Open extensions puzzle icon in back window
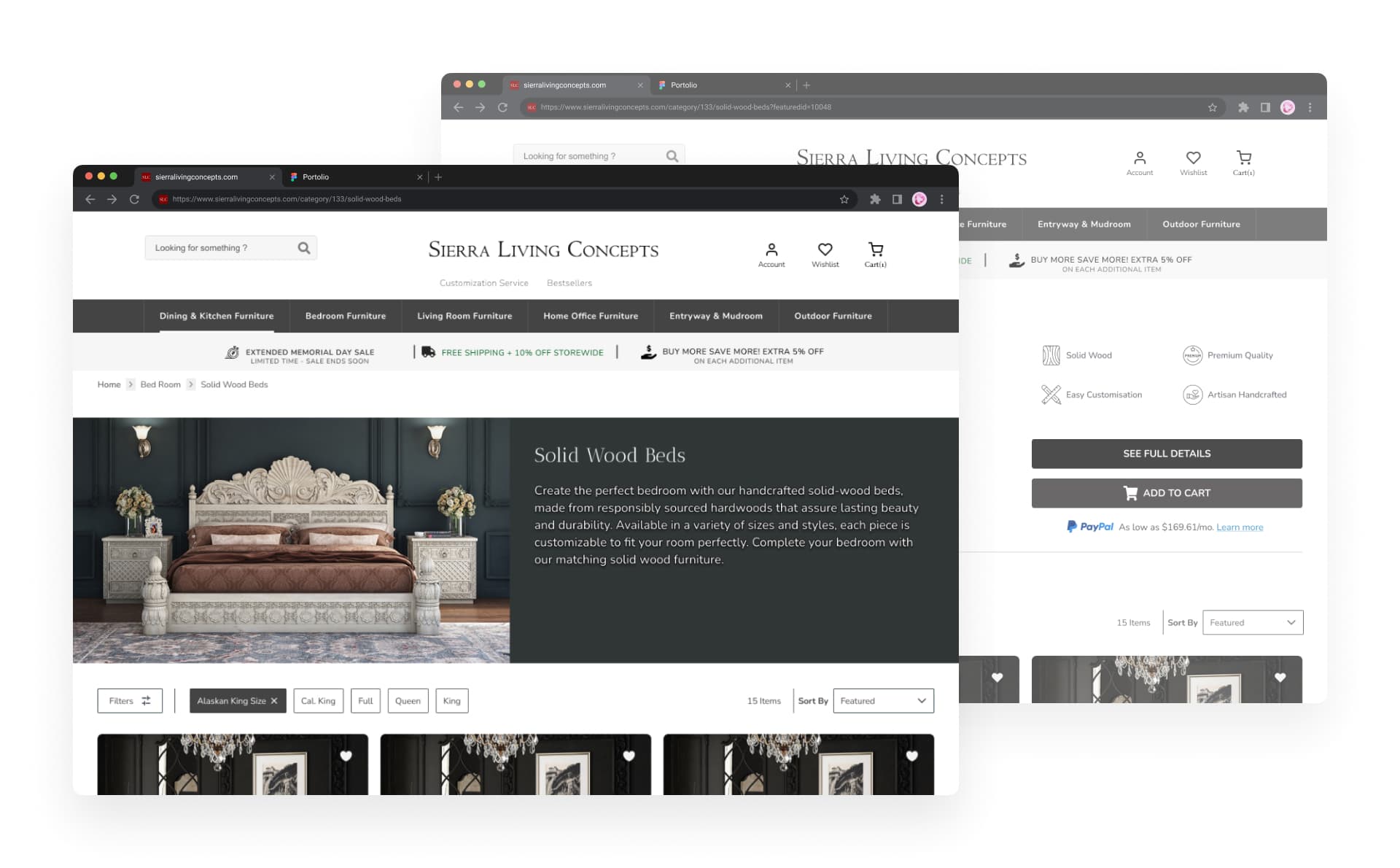1400x868 pixels. coord(1243,107)
